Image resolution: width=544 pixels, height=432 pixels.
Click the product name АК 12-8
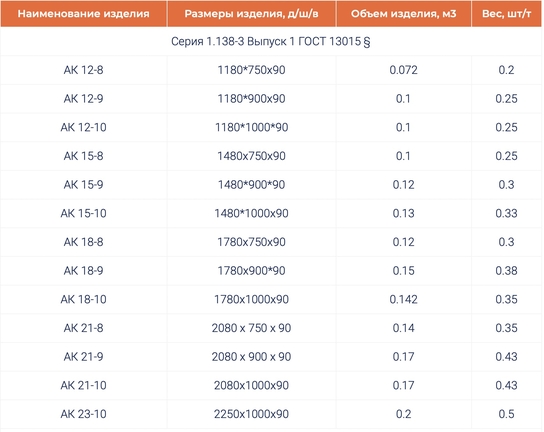[x=84, y=70]
